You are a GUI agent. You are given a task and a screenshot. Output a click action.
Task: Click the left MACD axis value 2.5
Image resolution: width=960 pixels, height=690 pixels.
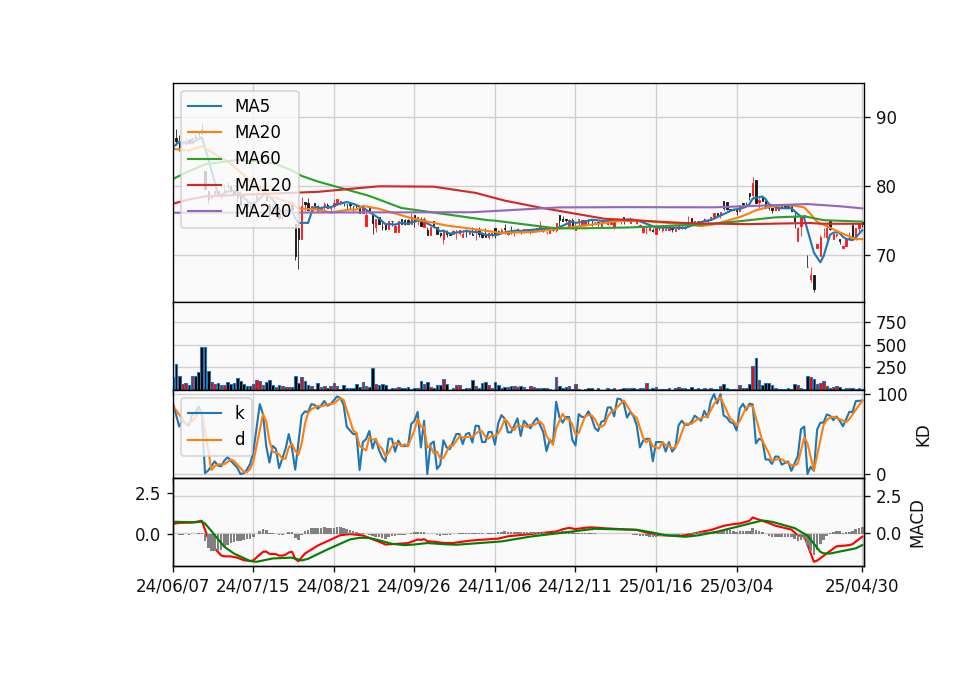pos(148,494)
